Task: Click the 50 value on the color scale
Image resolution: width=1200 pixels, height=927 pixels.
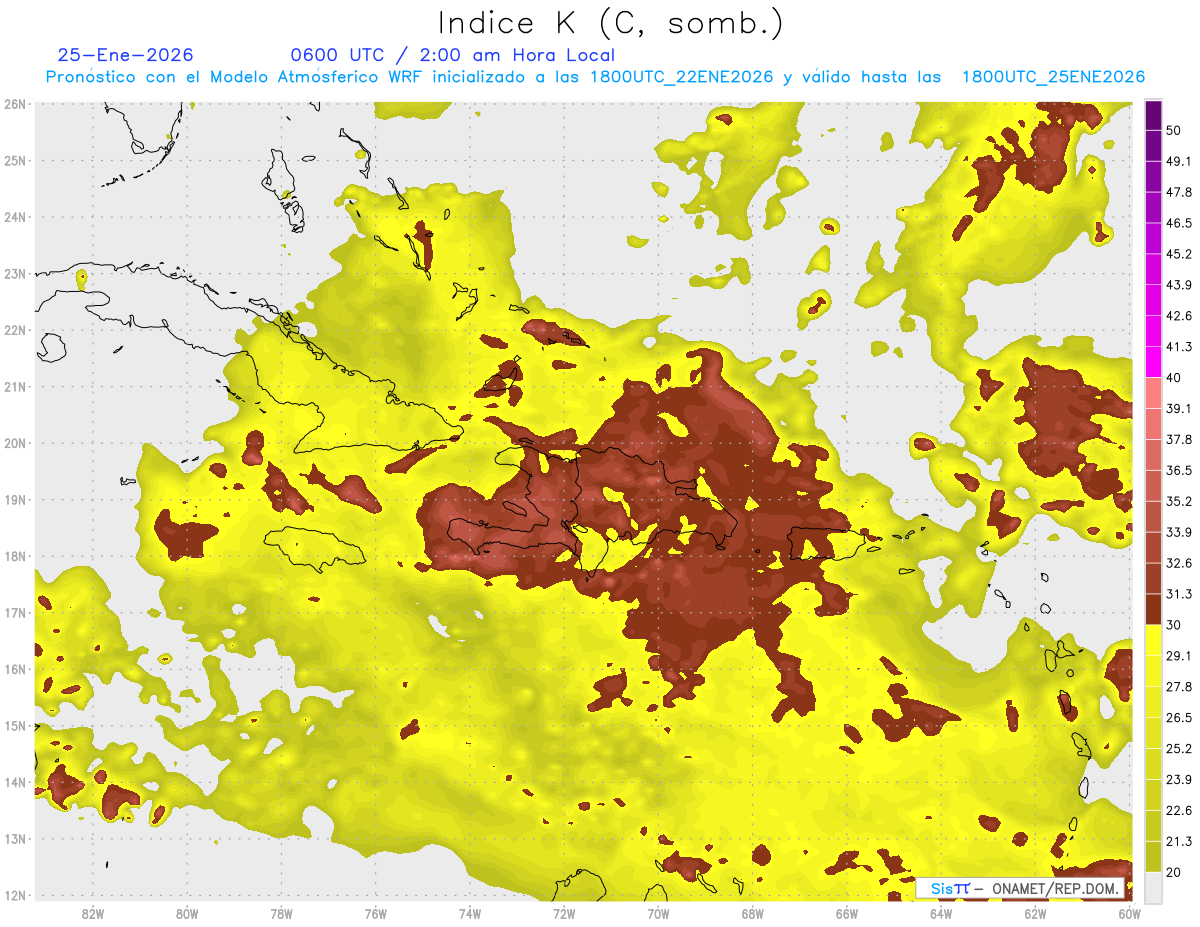Action: pyautogui.click(x=1173, y=131)
